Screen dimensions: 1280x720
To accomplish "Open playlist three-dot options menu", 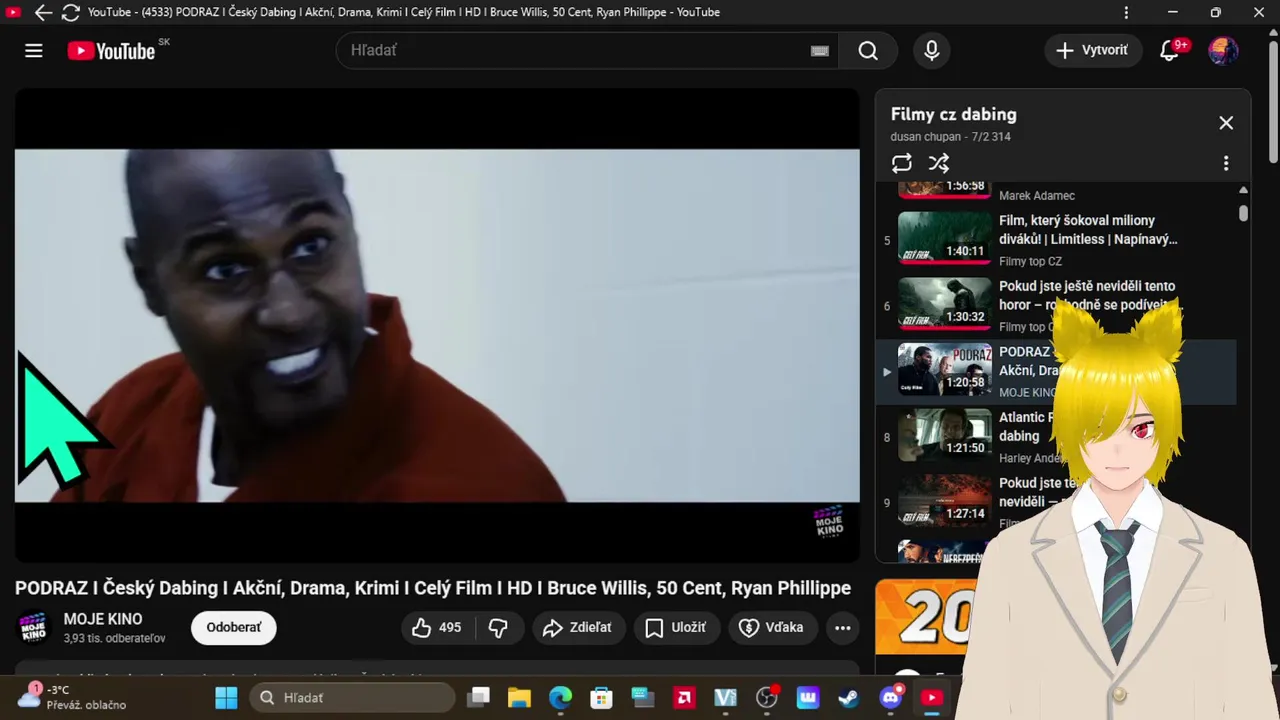I will click(1226, 163).
